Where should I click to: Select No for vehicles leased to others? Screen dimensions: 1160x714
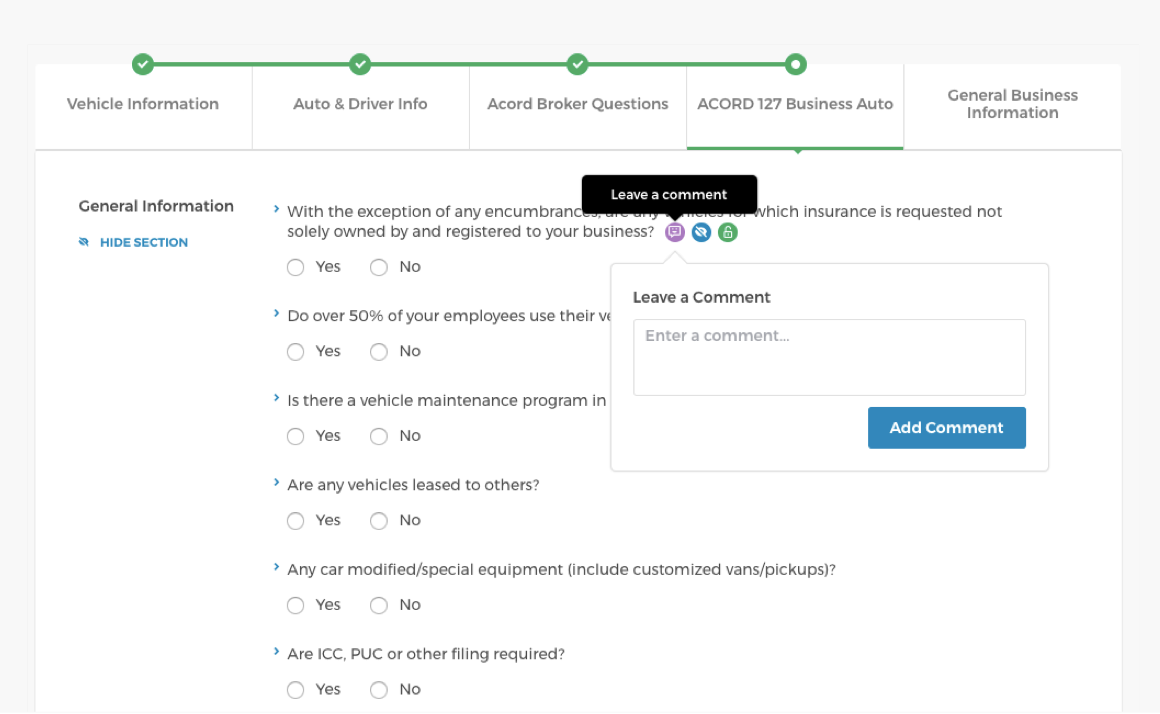pyautogui.click(x=379, y=520)
